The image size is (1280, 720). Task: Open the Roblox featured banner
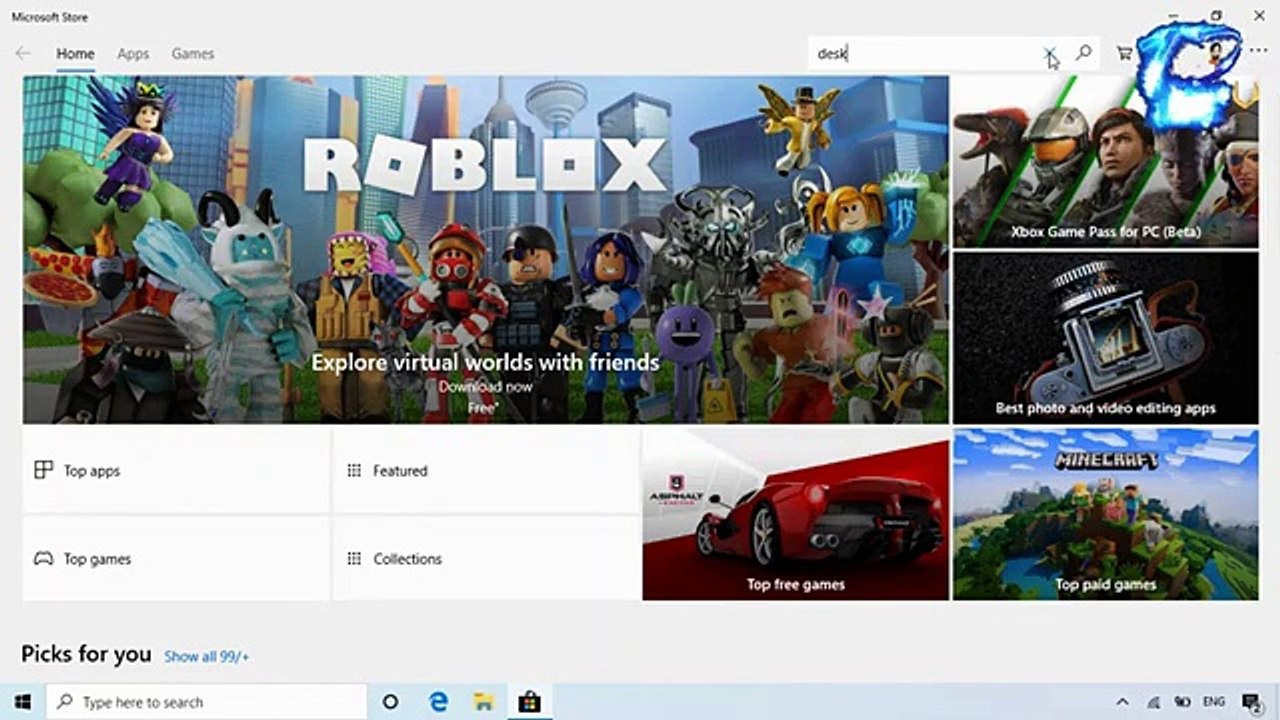(x=486, y=250)
